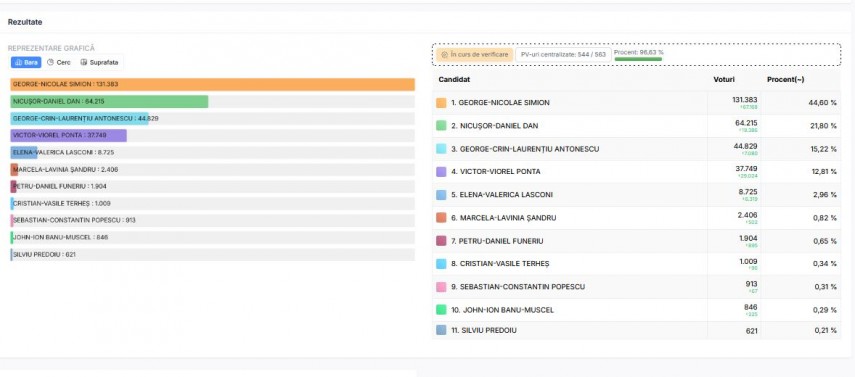Click table name 10. JOHN-ION BANU-MUSCEL

[502, 310]
